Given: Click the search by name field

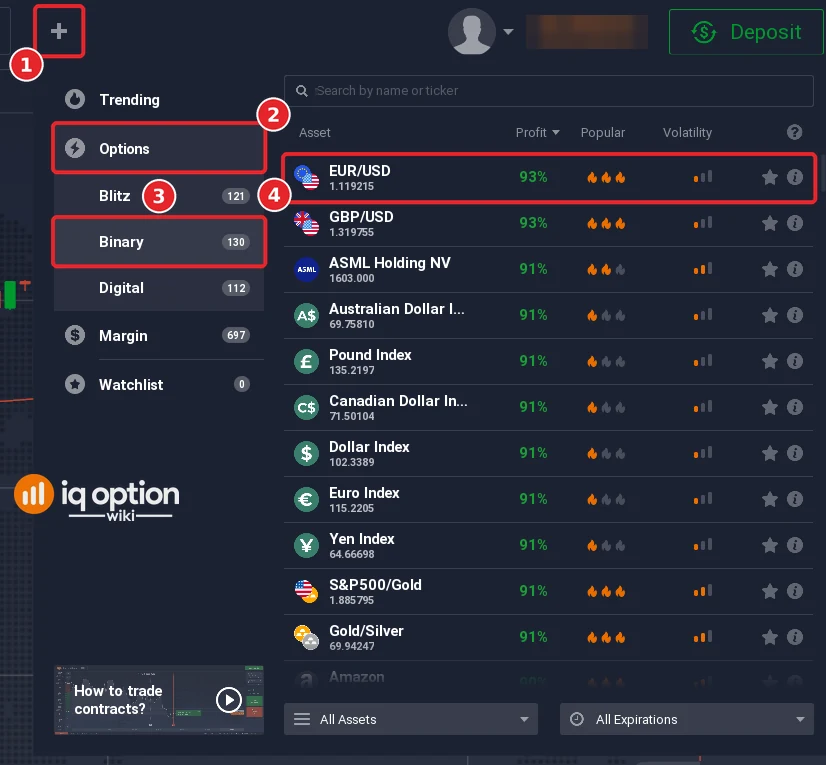Looking at the screenshot, I should (x=548, y=91).
